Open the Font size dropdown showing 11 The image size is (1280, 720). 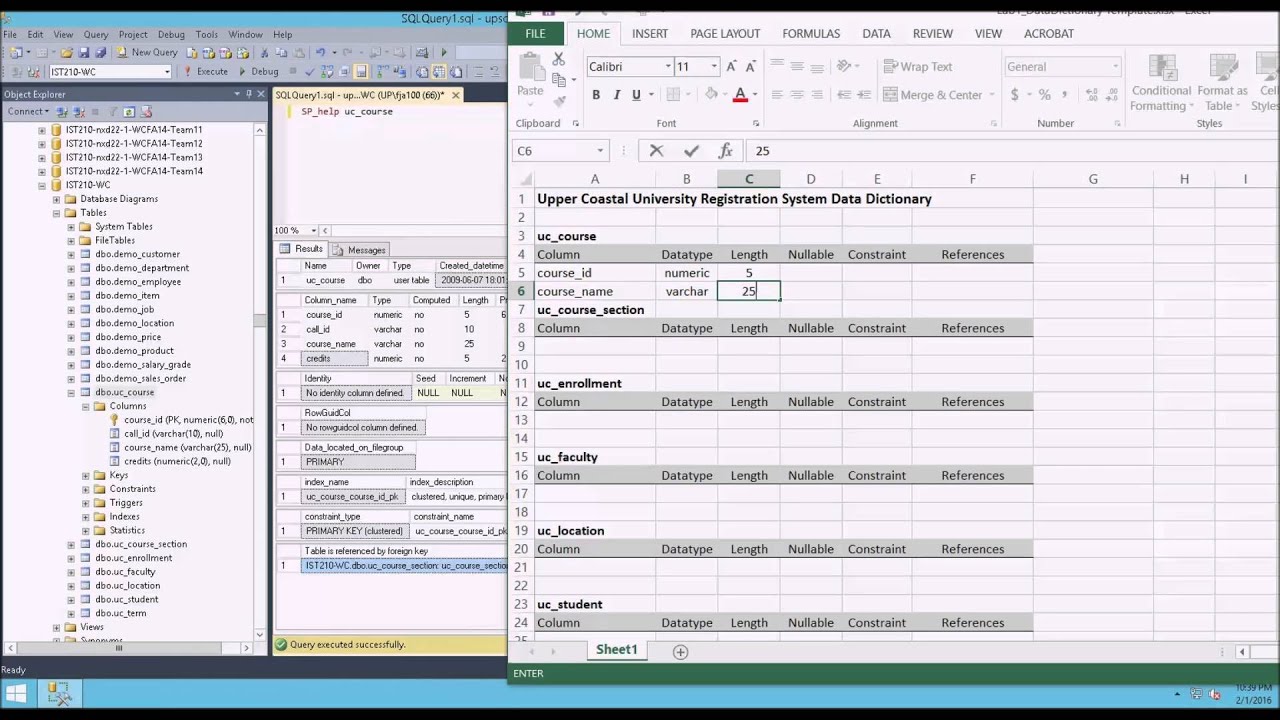(x=714, y=67)
